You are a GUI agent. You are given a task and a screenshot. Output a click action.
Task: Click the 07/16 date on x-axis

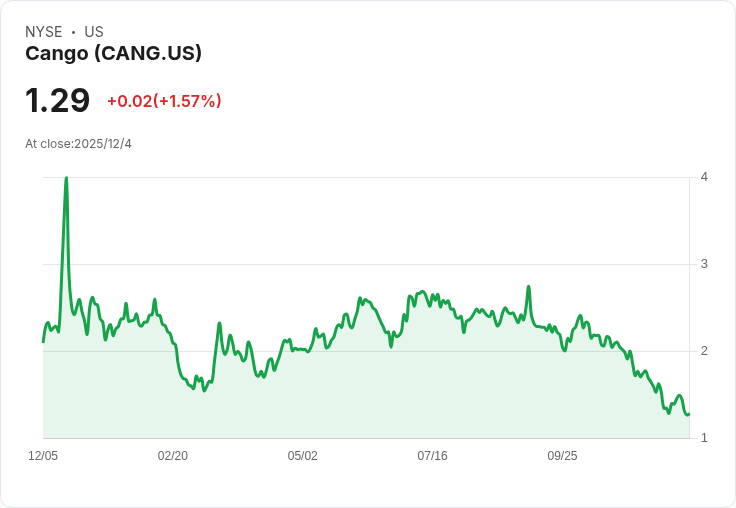click(x=432, y=456)
